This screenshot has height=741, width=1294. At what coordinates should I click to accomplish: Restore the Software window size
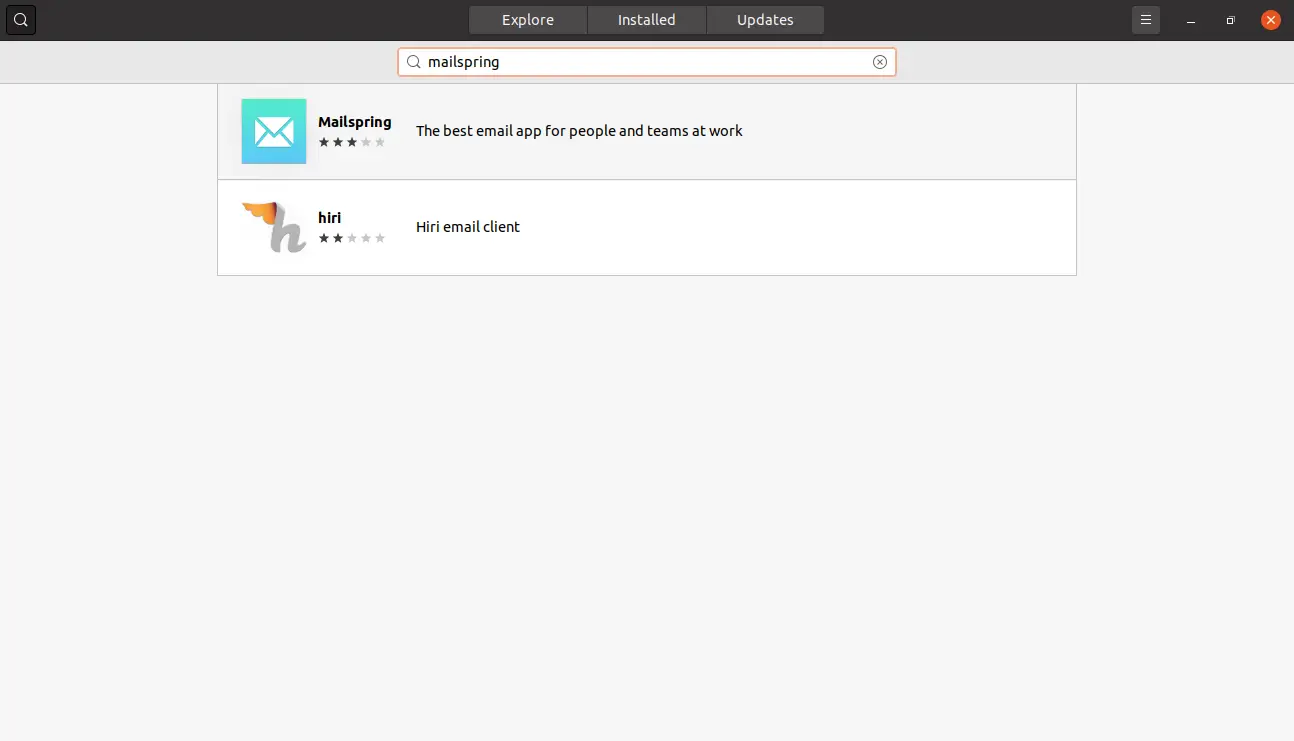[1231, 20]
